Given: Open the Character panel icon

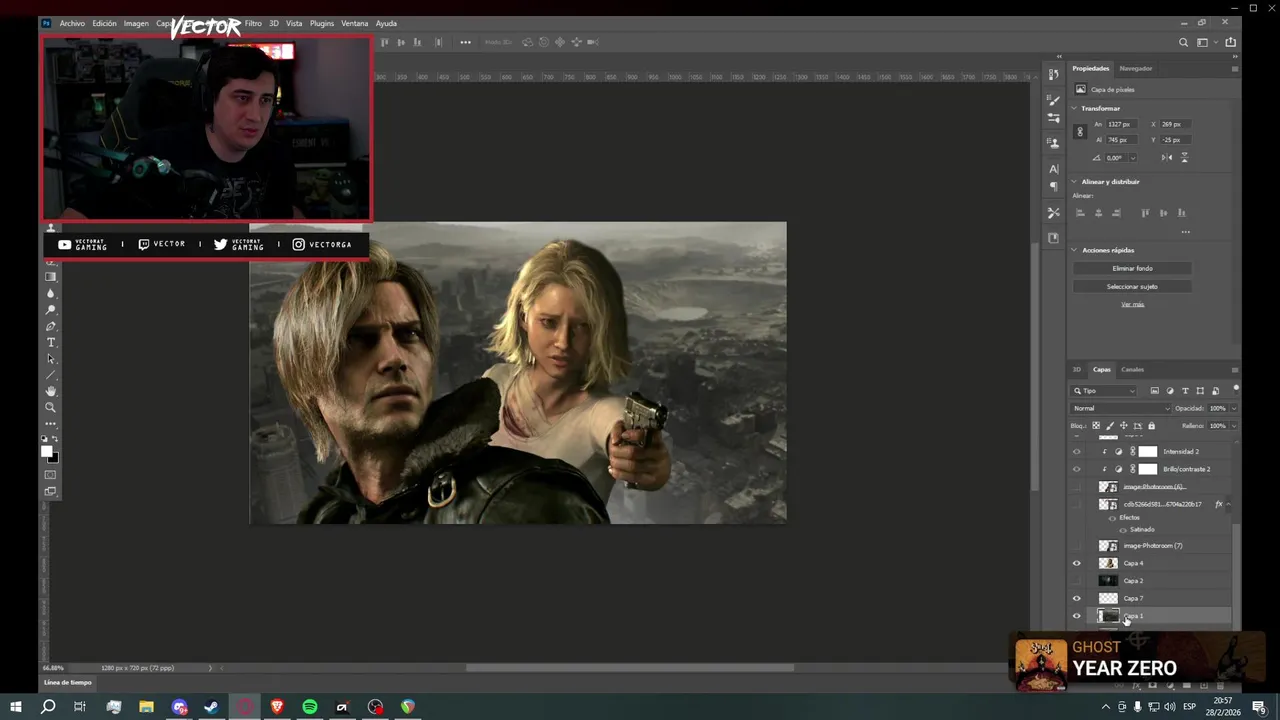Looking at the screenshot, I should click(1053, 169).
